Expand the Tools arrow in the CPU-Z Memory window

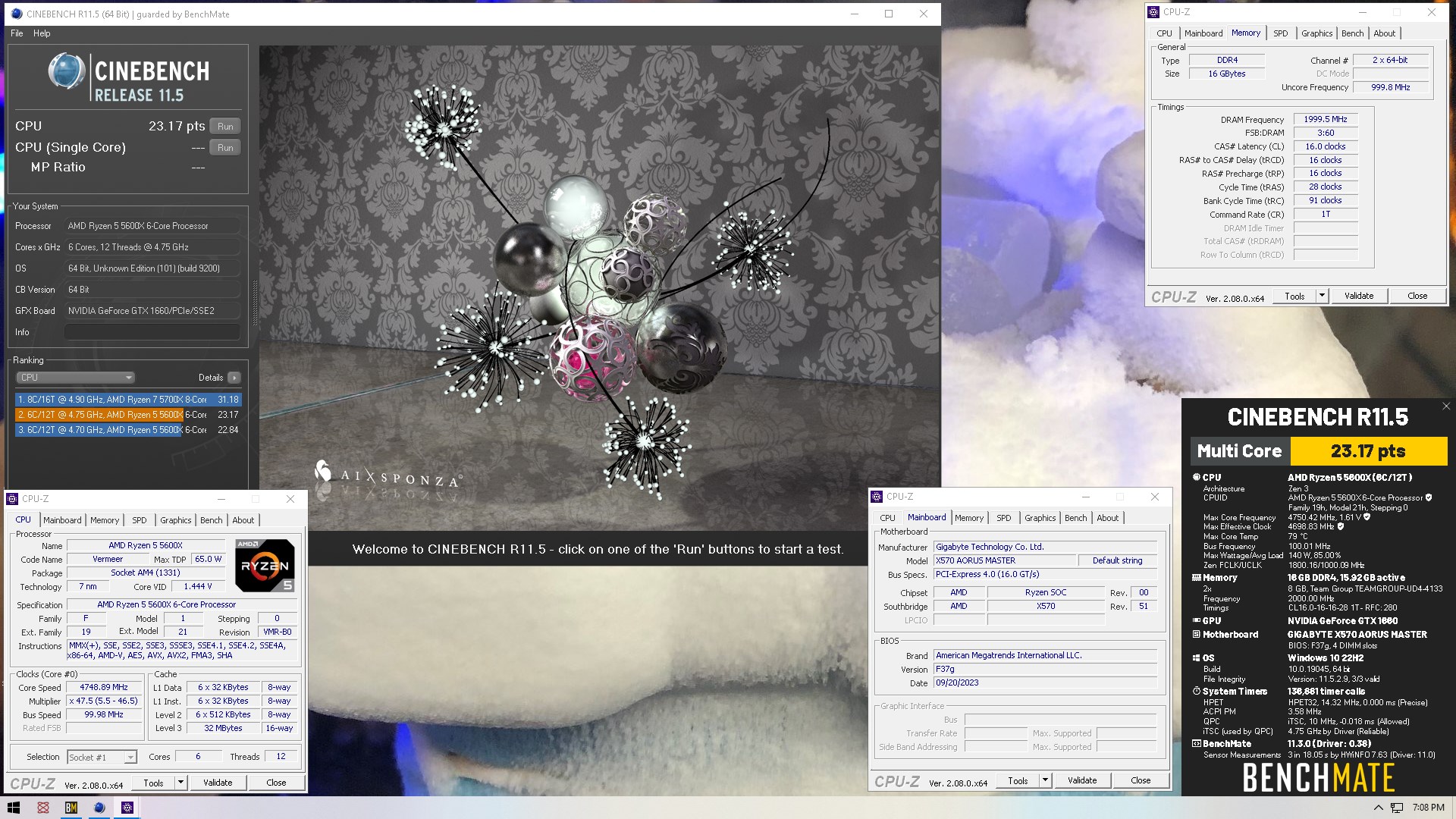click(1322, 296)
